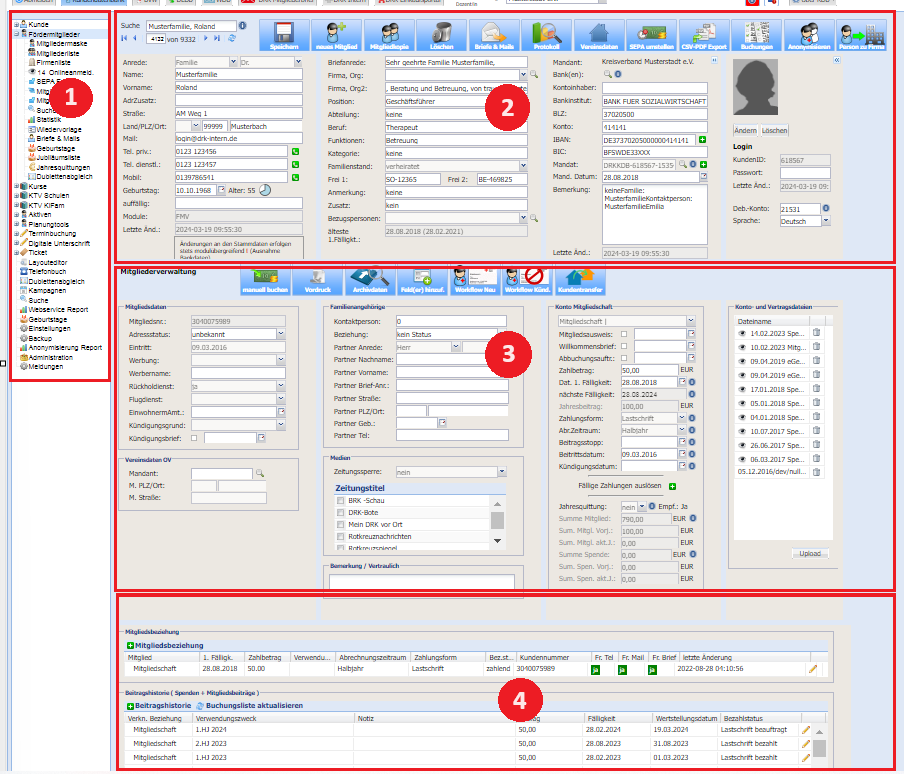Click the Upload button
This screenshot has width=904, height=774.
[811, 553]
